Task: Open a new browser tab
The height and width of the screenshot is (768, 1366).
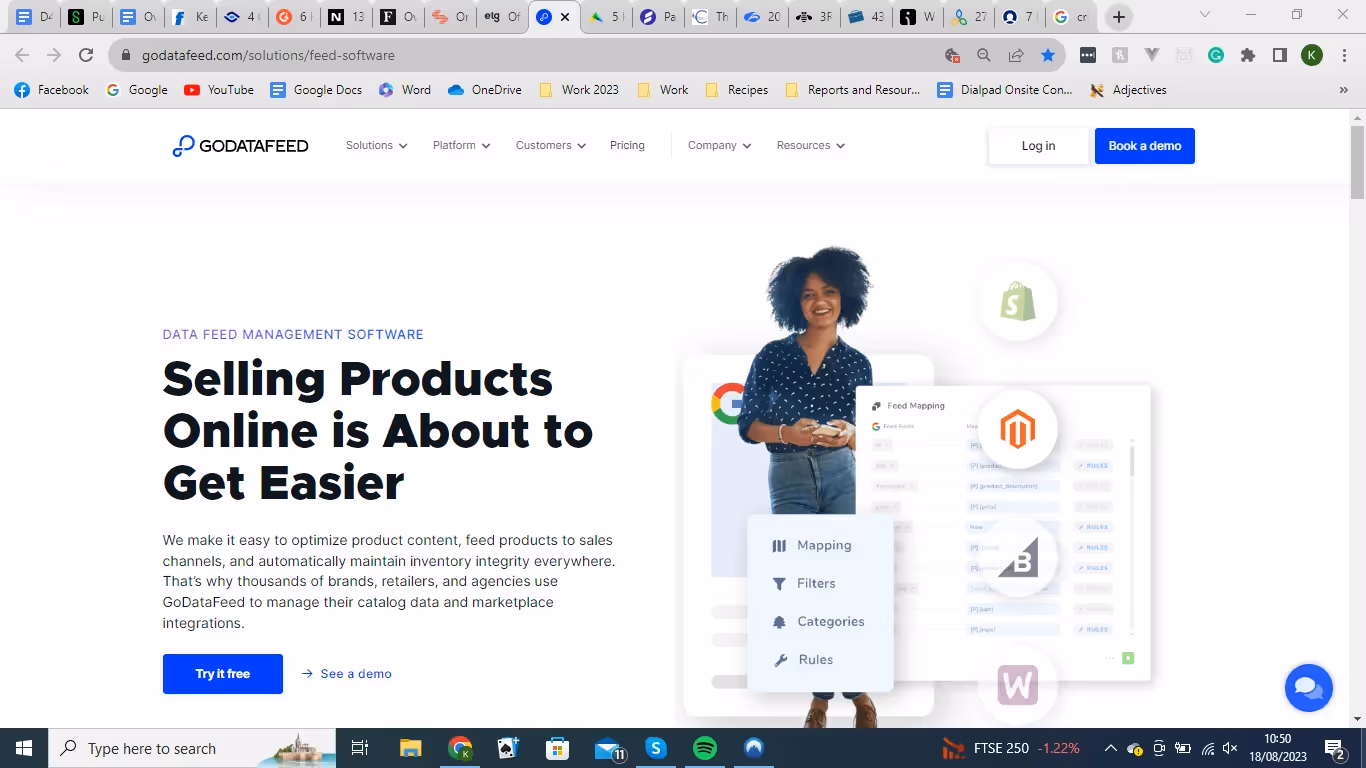Action: tap(1118, 17)
